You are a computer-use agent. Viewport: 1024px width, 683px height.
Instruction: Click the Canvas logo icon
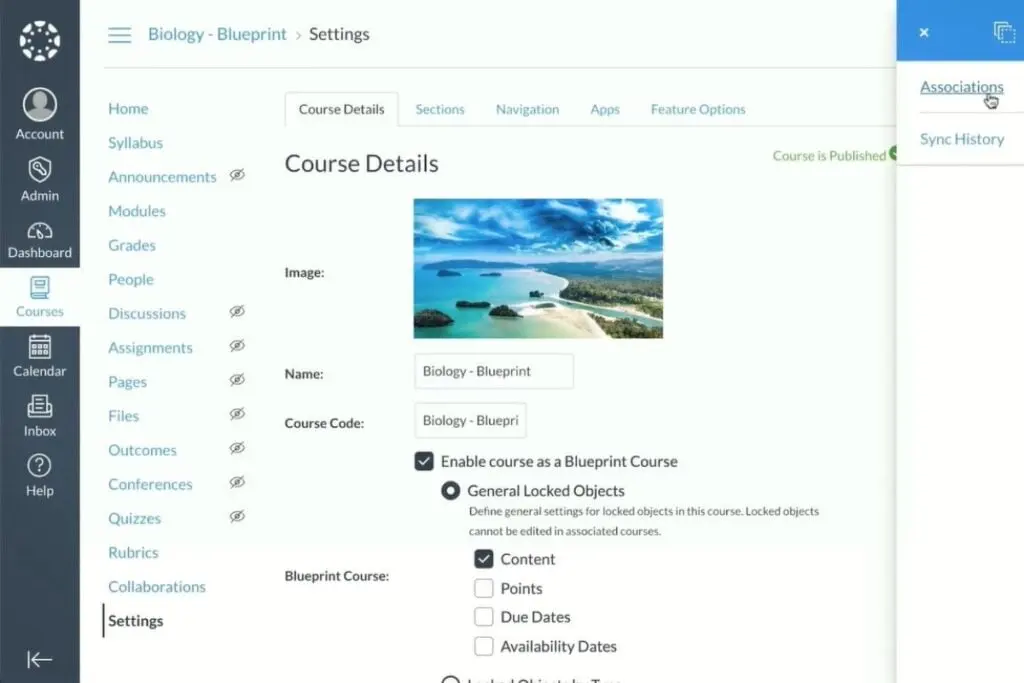point(40,40)
